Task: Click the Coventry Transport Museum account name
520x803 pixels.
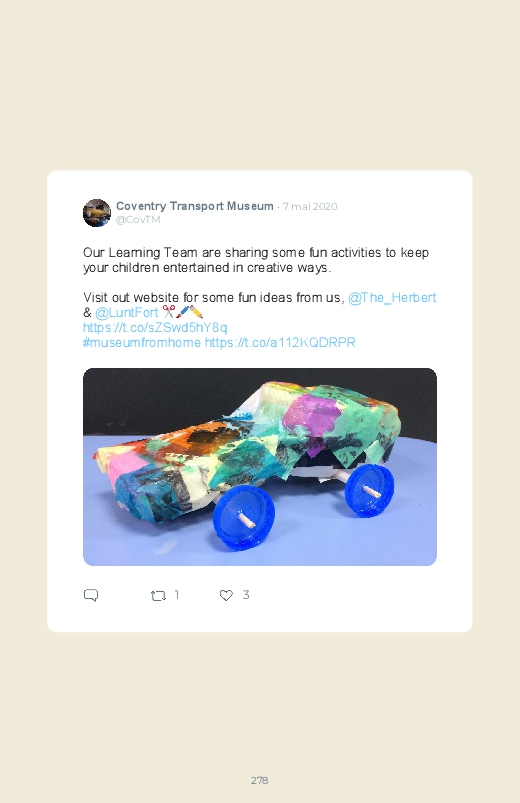Action: [x=195, y=206]
